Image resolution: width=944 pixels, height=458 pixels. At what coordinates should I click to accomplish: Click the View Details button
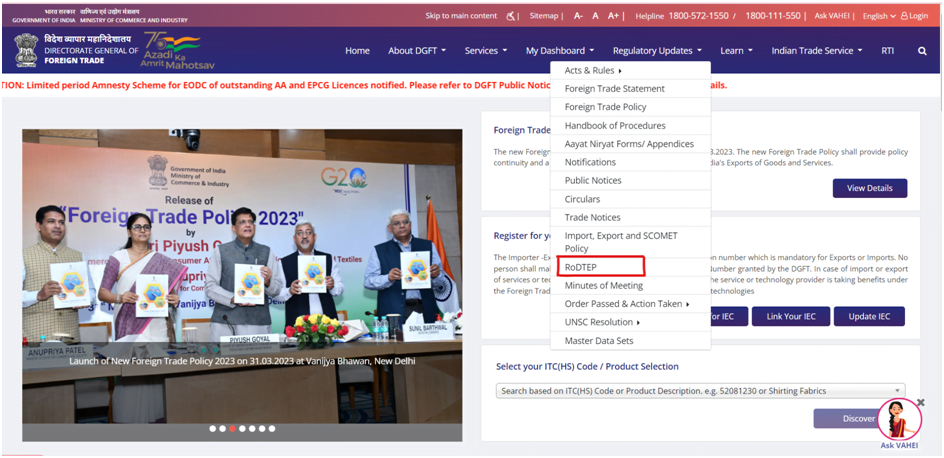(x=869, y=188)
